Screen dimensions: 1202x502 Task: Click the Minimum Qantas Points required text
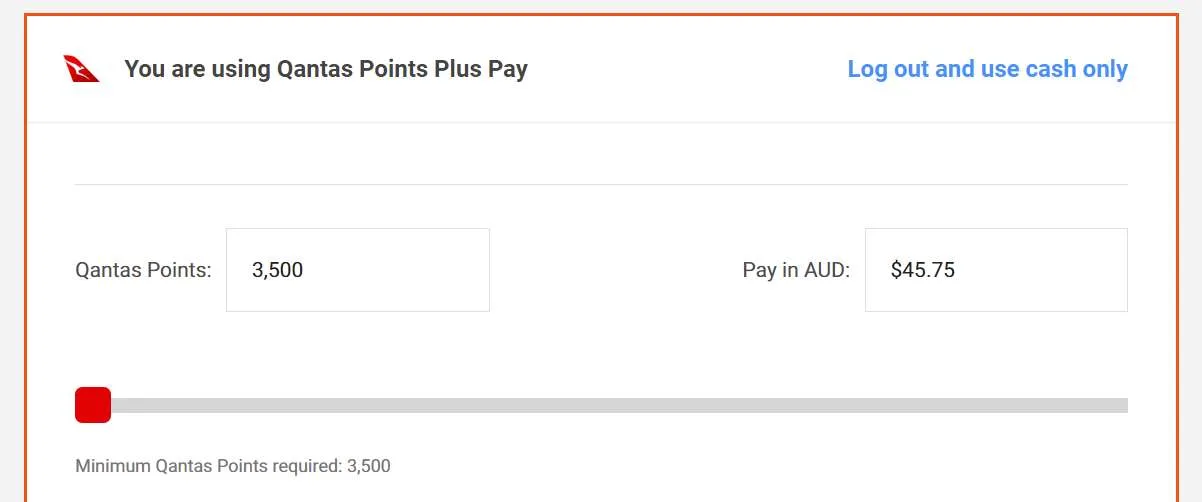tap(233, 466)
